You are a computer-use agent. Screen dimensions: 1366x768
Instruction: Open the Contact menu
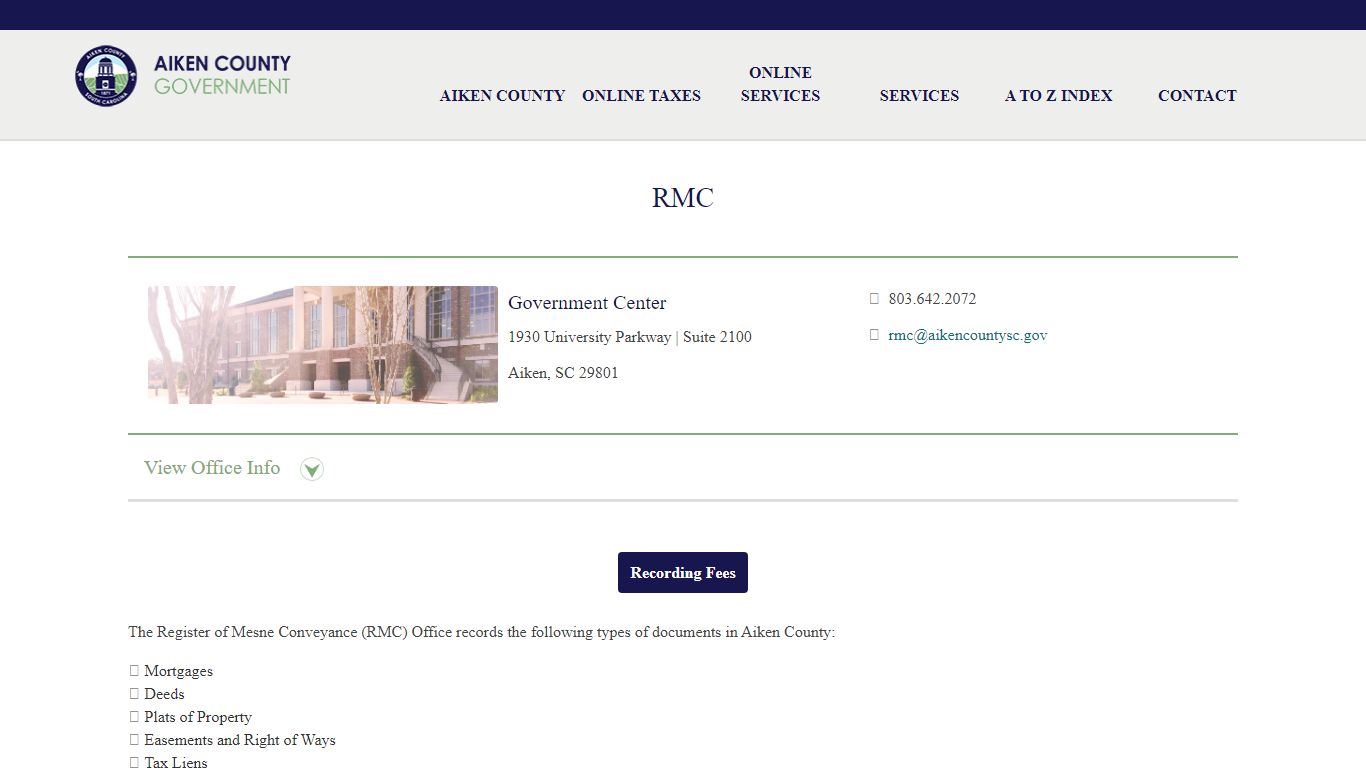click(1197, 96)
